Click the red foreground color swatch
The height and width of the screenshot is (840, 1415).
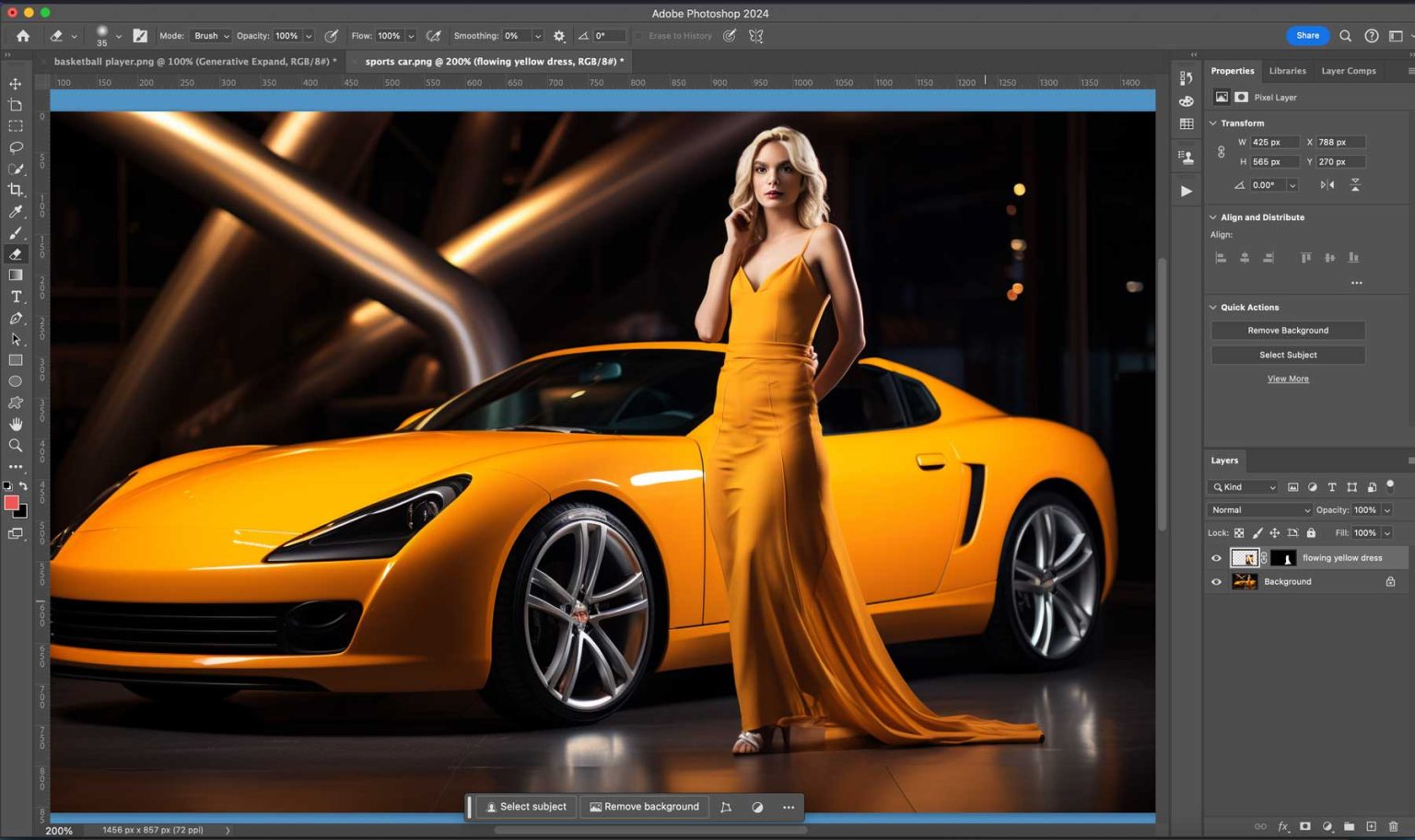click(x=12, y=503)
